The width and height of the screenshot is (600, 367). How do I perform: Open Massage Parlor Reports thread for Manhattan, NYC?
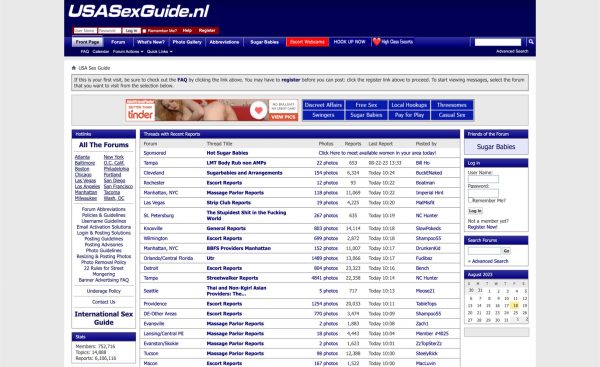tap(235, 193)
